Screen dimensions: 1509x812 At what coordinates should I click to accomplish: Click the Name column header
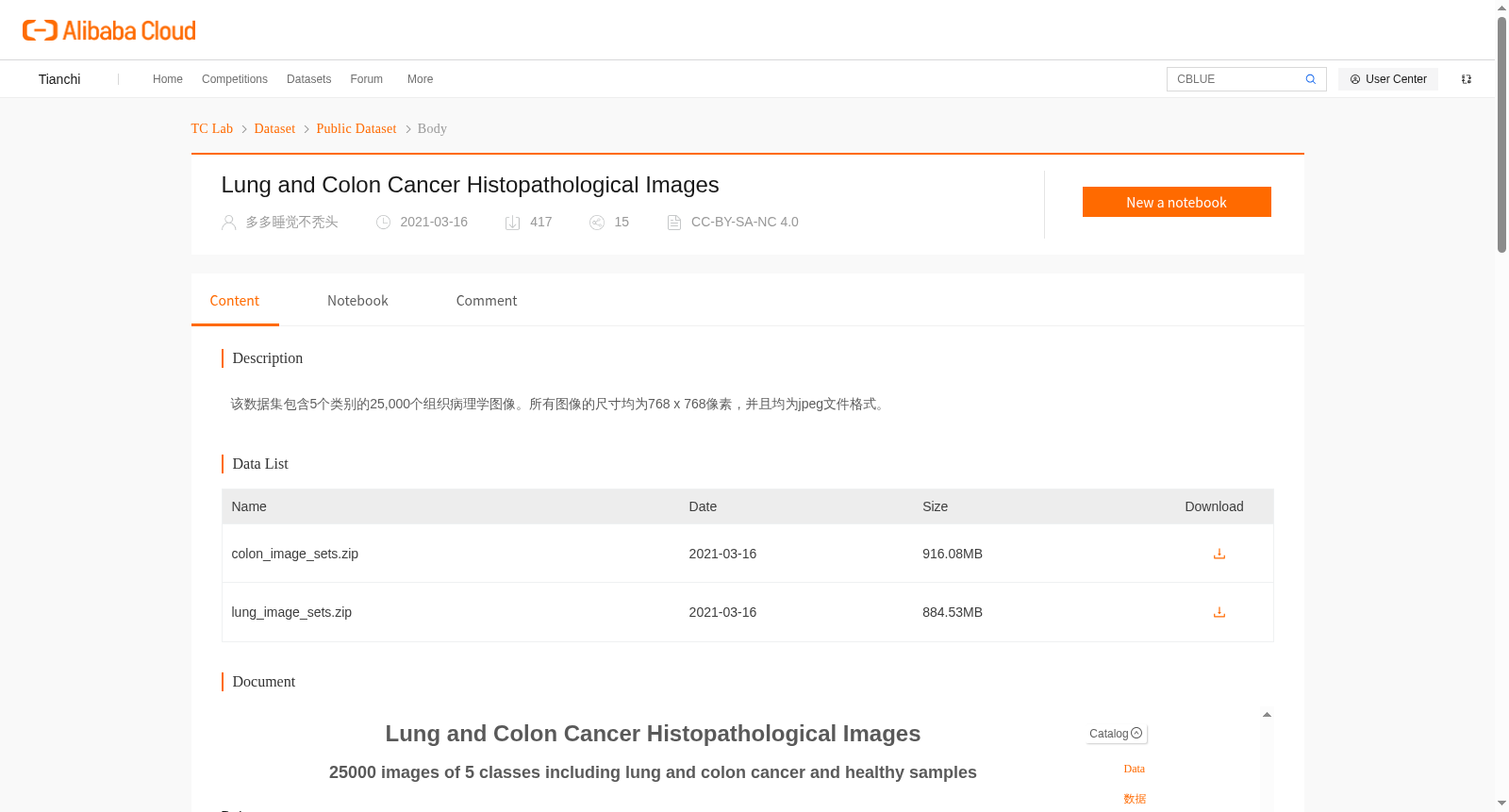coord(249,506)
